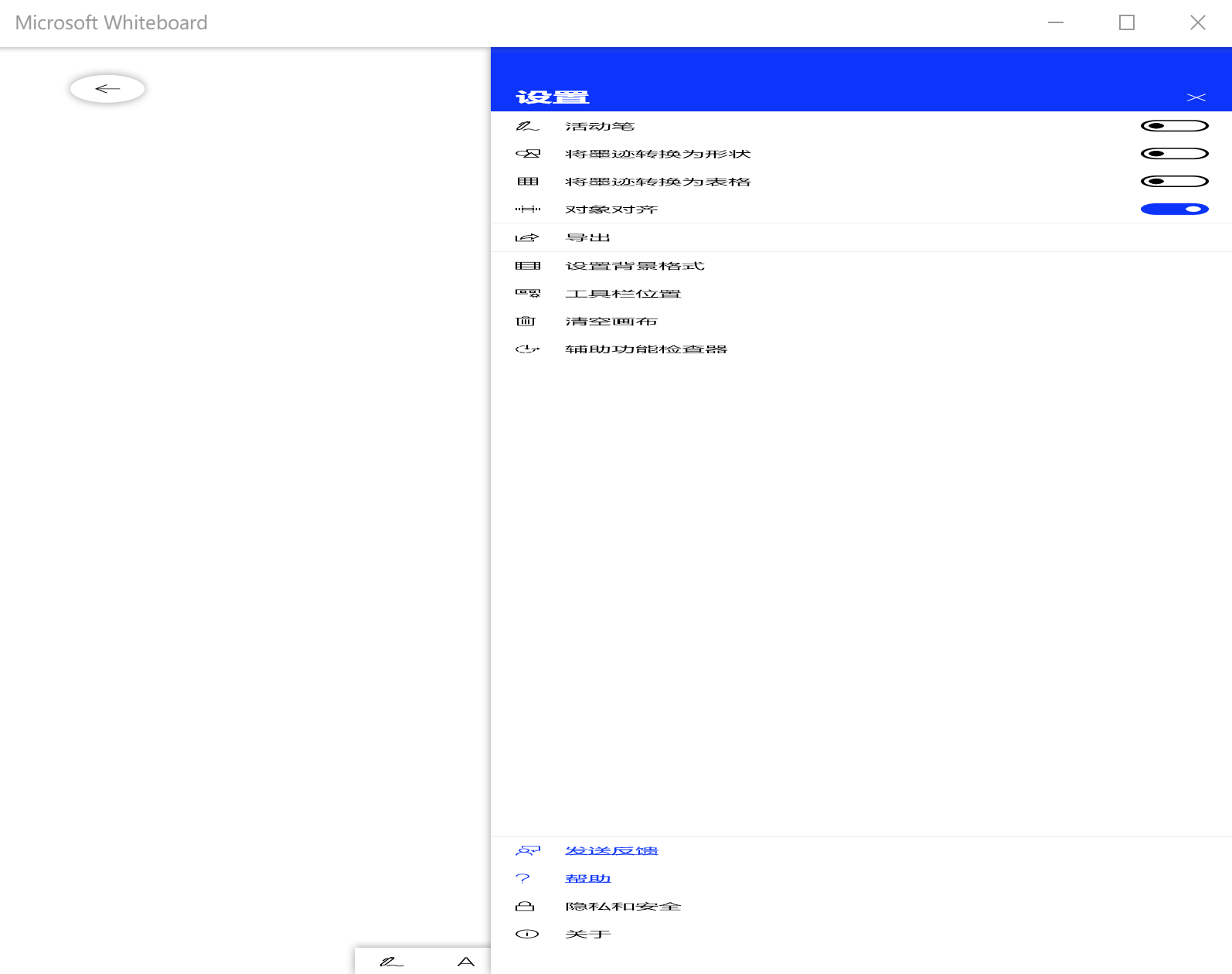This screenshot has width=1232, height=974.
Task: Click the 工具栏位置 toolbar icon
Action: point(528,294)
